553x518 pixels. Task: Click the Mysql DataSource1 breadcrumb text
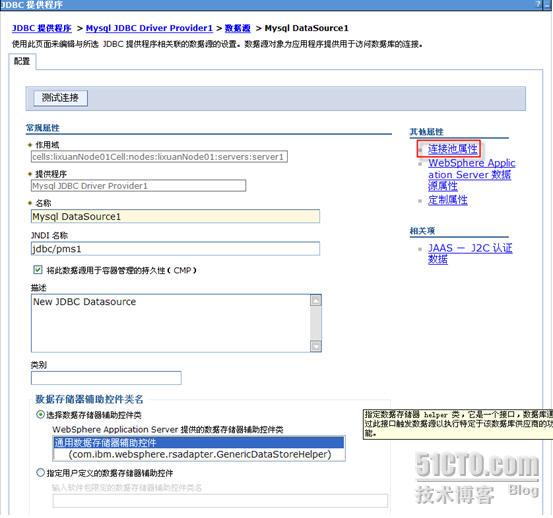pos(306,28)
